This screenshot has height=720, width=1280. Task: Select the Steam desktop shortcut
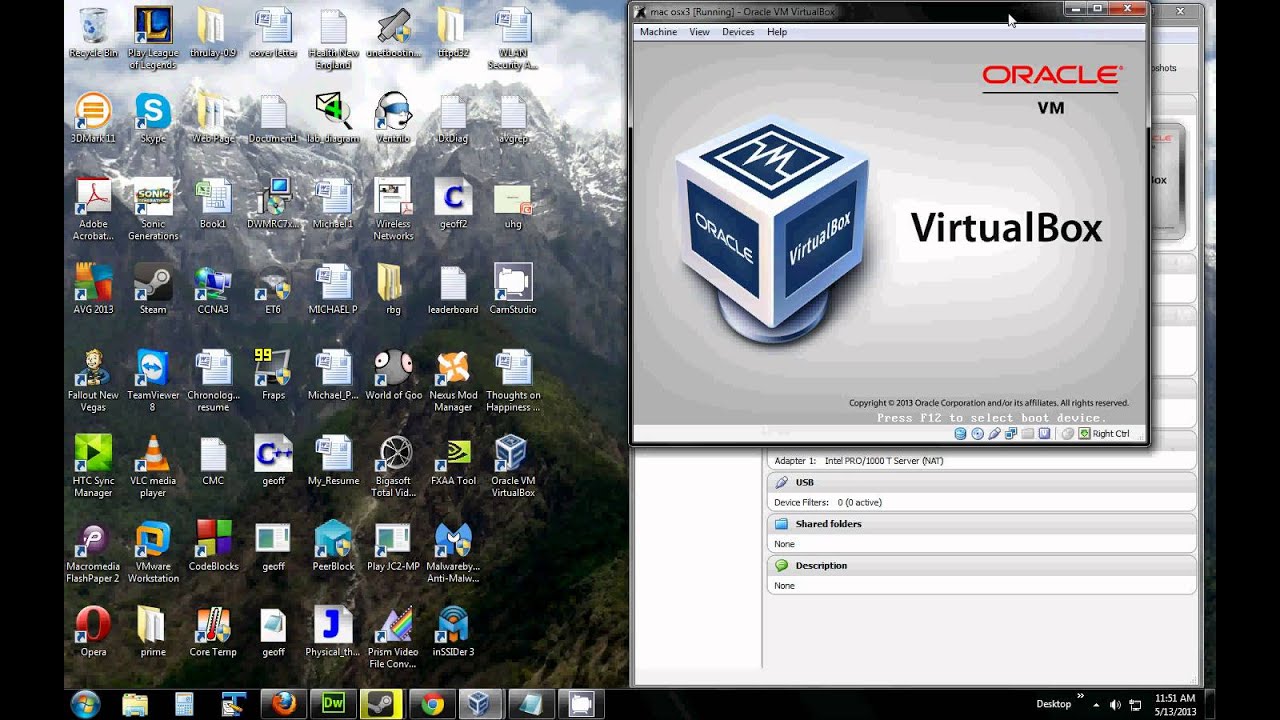(x=153, y=289)
